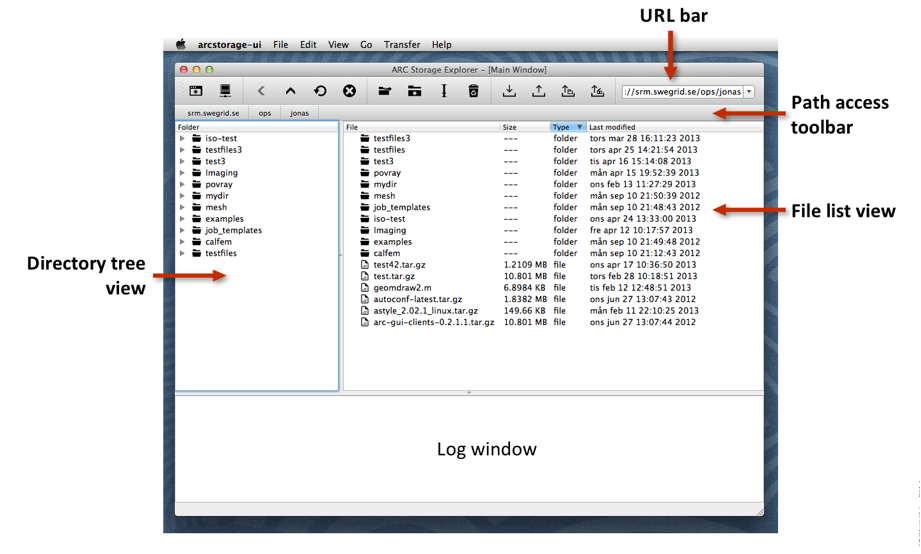Sort by the Size column header
921x554 pixels.
click(525, 127)
